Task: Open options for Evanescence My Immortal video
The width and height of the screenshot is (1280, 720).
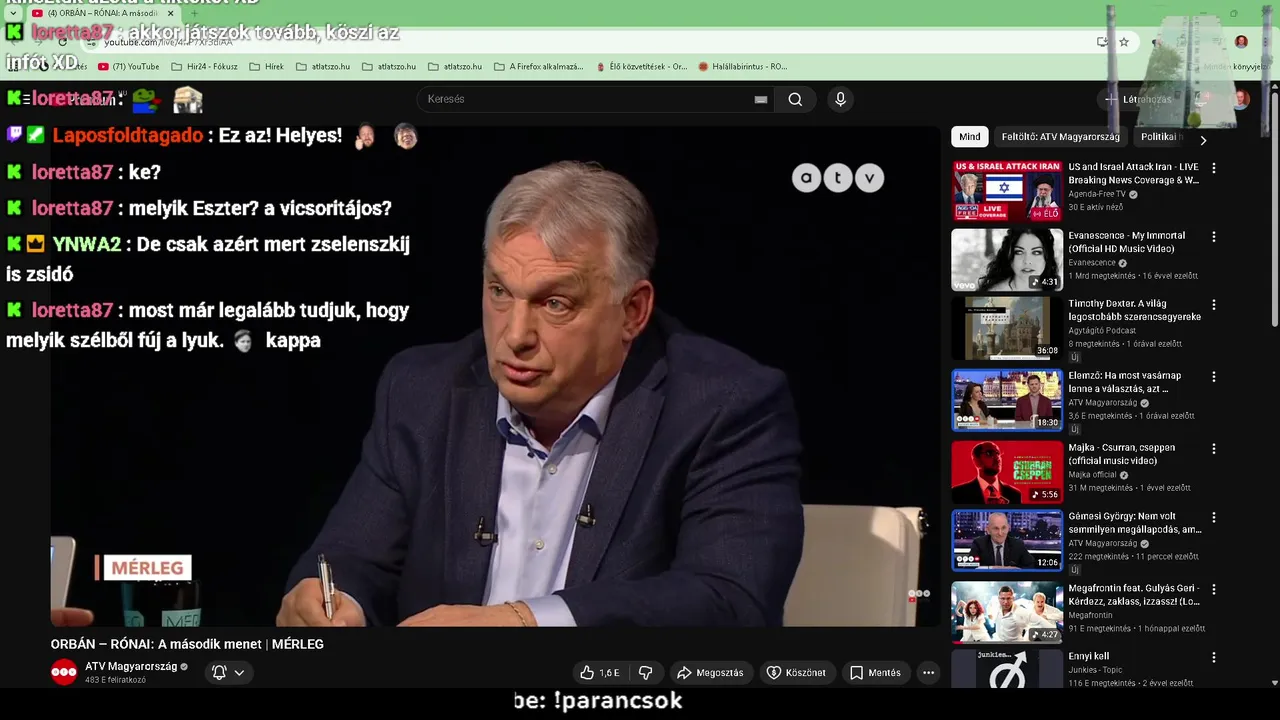Action: click(x=1214, y=237)
